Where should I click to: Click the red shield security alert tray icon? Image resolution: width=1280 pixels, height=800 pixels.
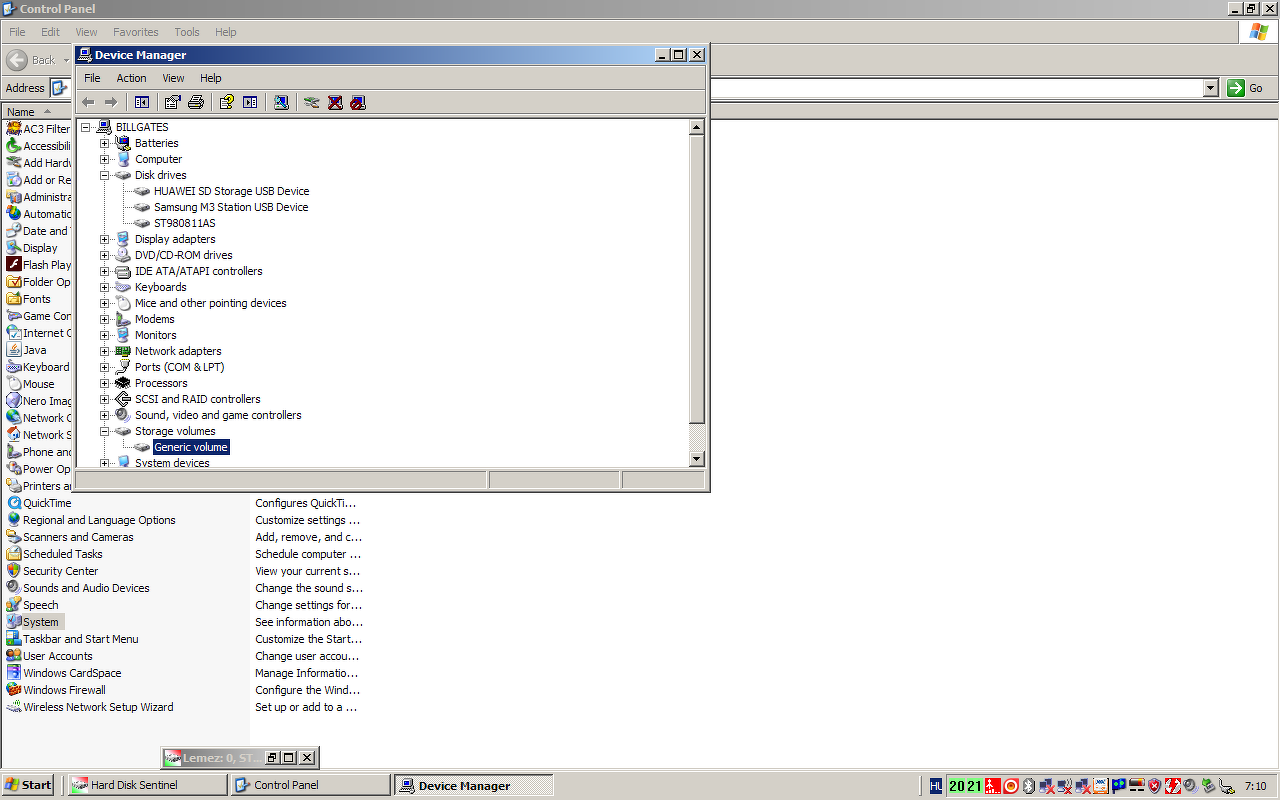click(1154, 786)
